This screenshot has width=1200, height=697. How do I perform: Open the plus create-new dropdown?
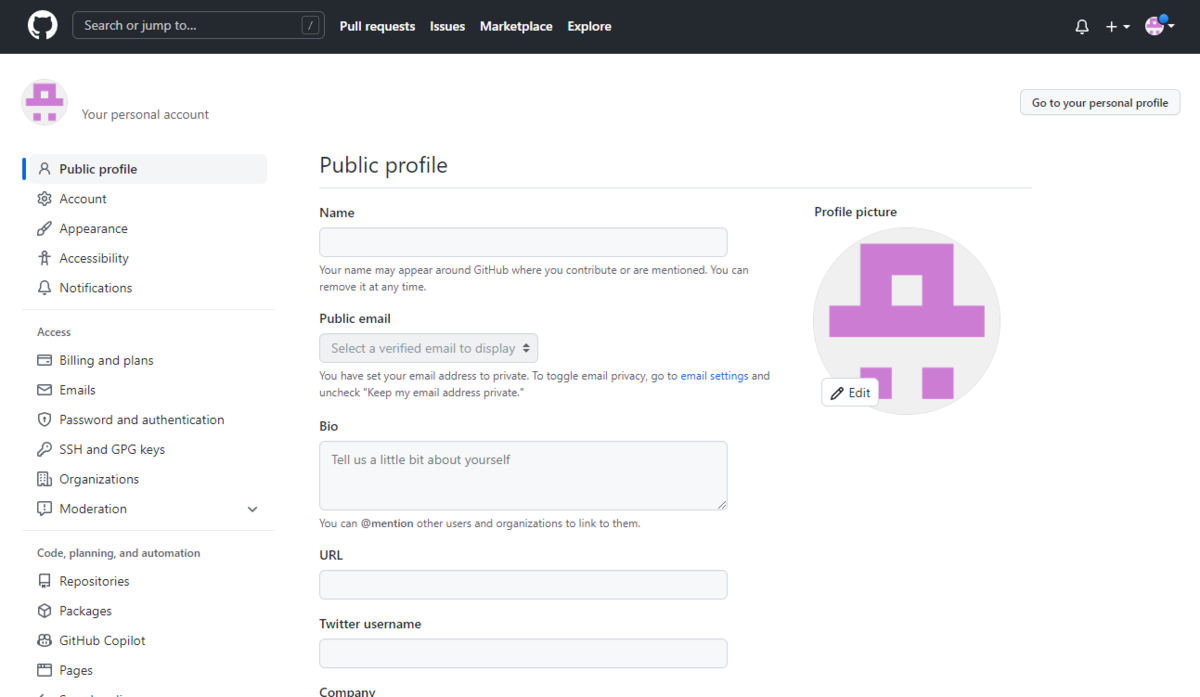pos(1117,27)
